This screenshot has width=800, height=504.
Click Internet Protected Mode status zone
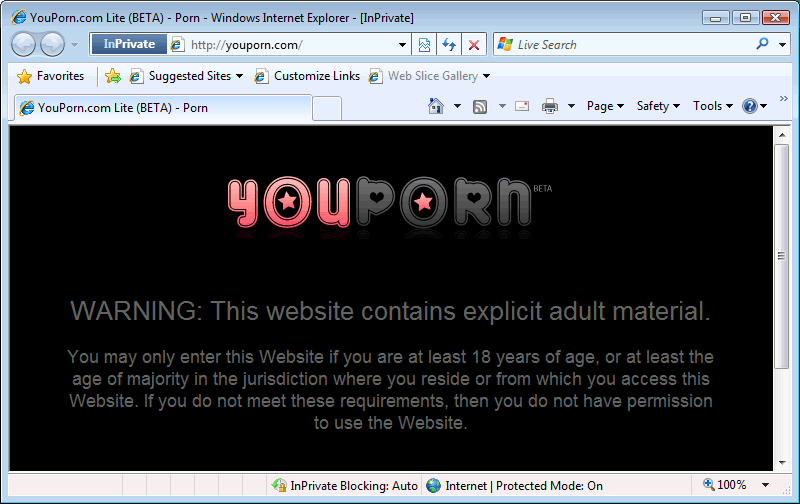pyautogui.click(x=514, y=486)
